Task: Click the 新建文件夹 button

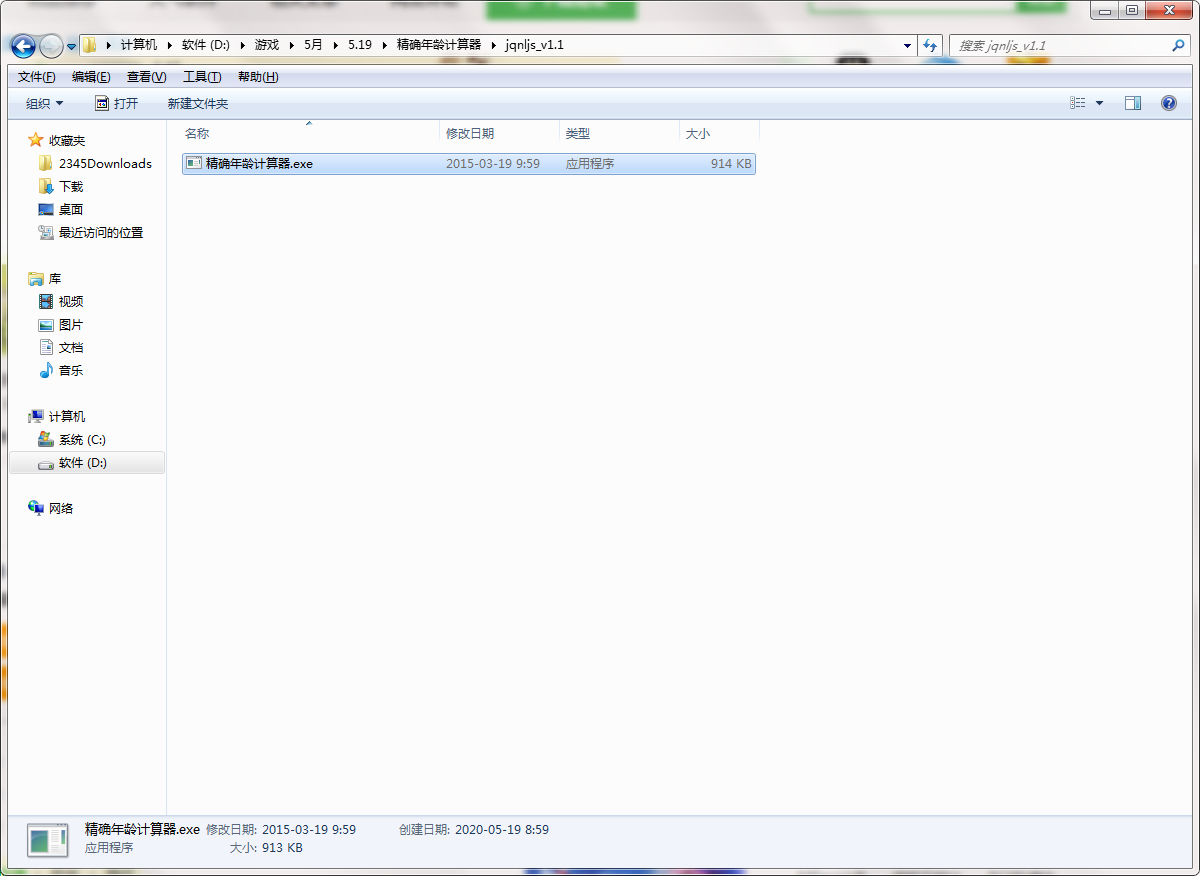Action: (198, 104)
